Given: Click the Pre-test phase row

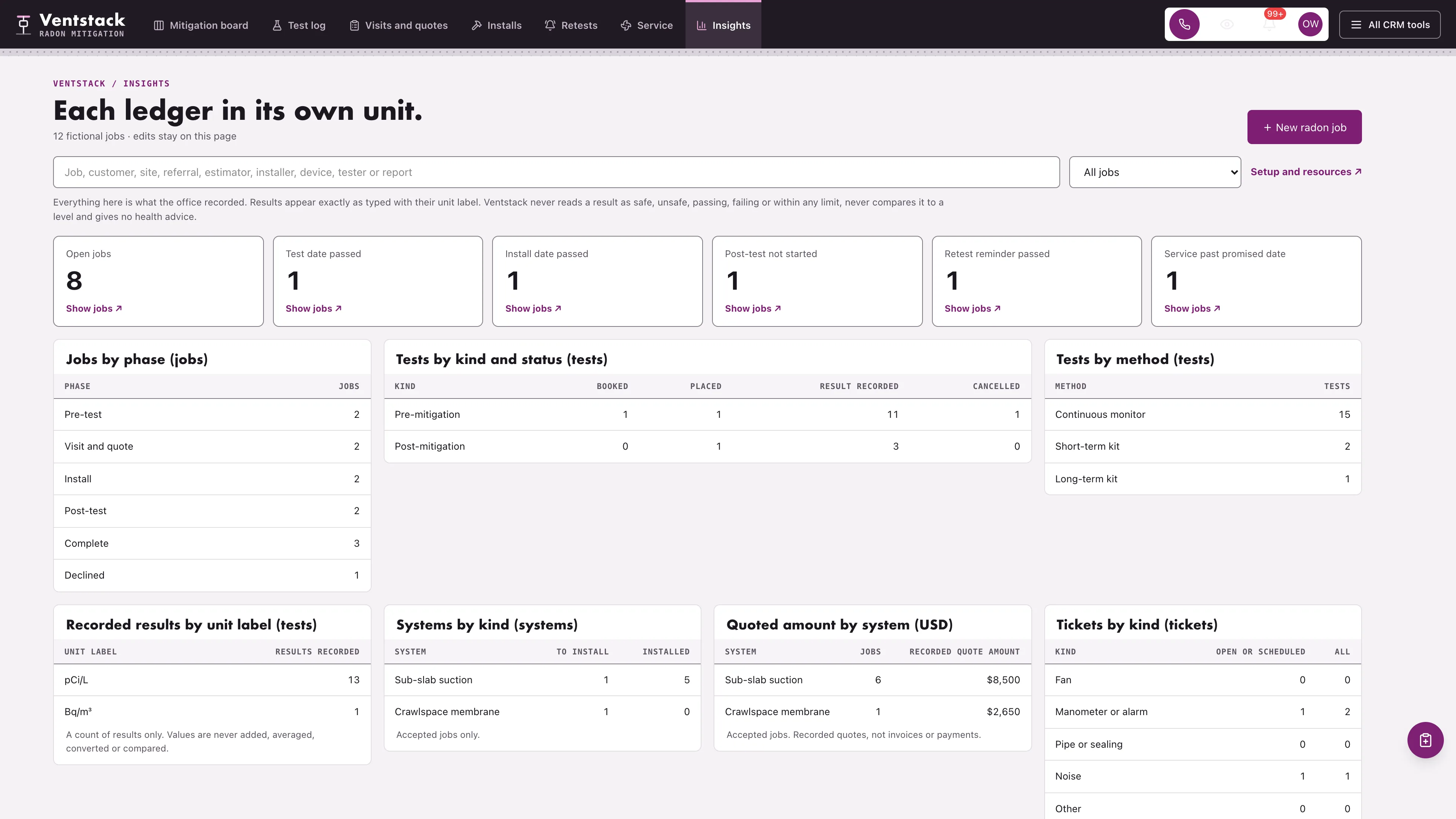Looking at the screenshot, I should [212, 414].
